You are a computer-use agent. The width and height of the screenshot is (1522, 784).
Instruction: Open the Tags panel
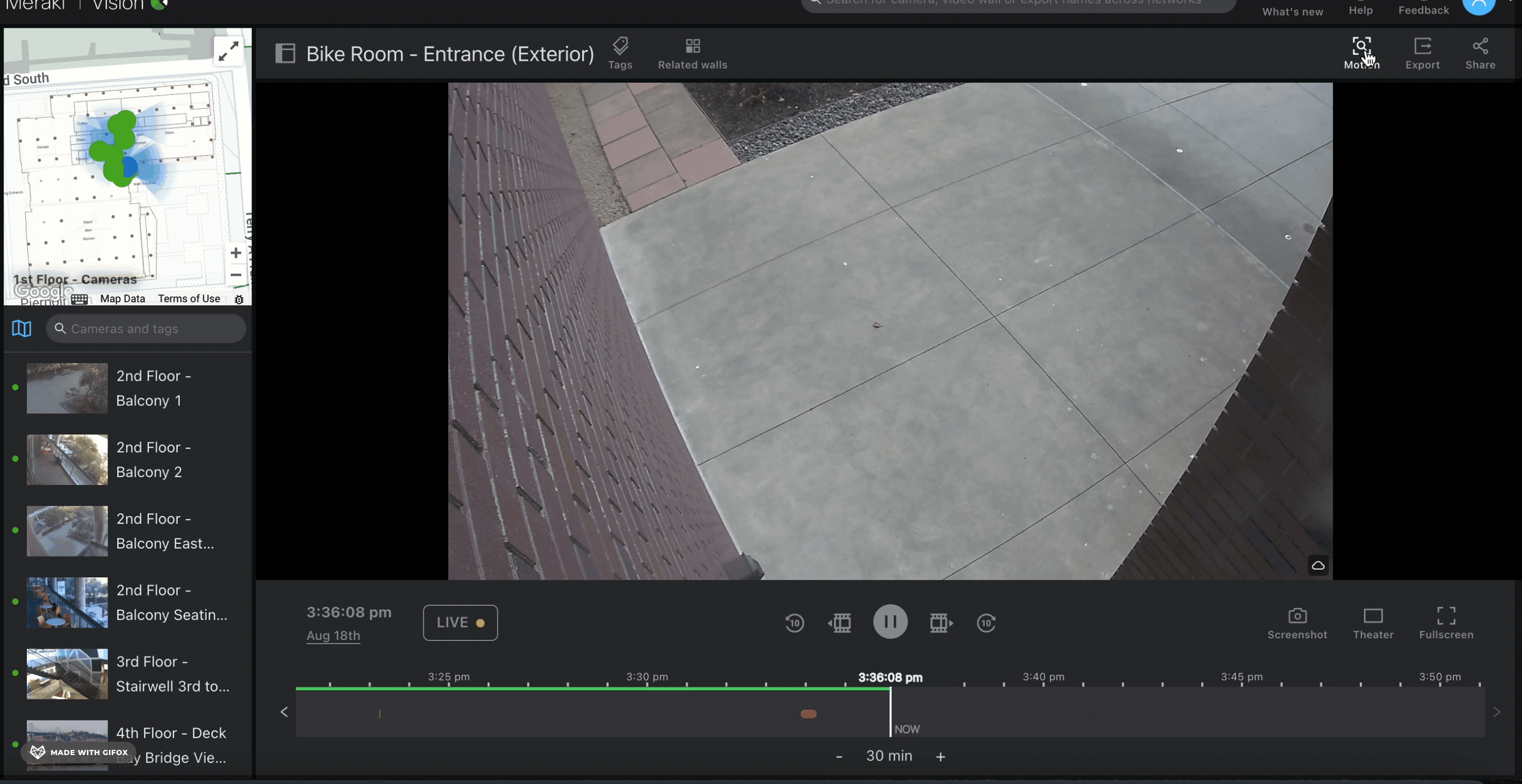620,53
